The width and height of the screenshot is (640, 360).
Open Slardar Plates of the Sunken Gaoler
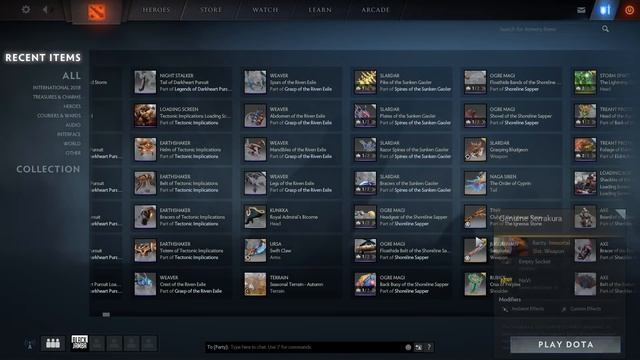click(x=402, y=116)
